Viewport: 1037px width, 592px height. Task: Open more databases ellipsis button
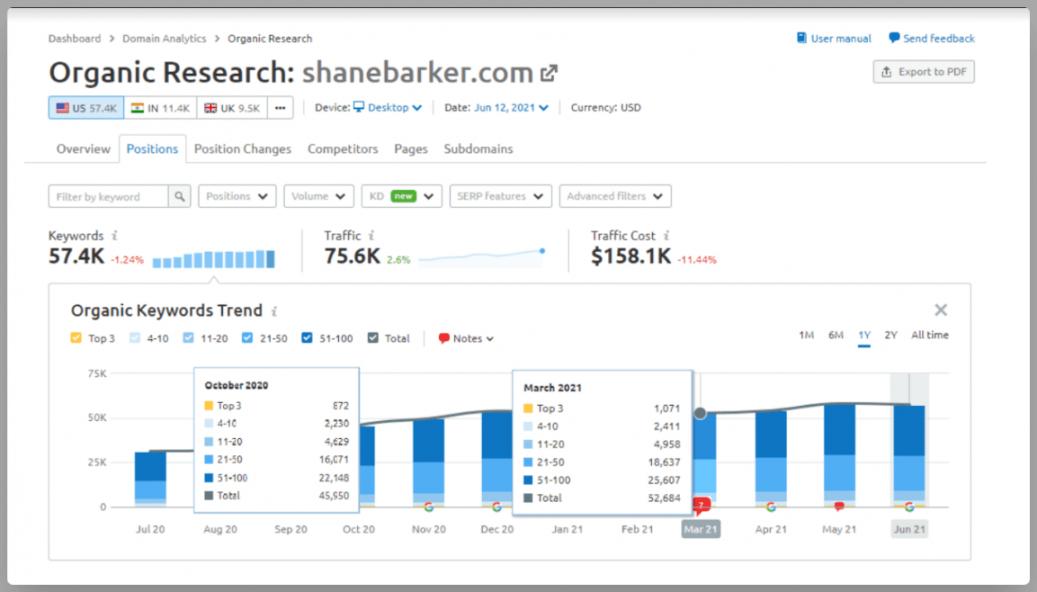(x=280, y=108)
